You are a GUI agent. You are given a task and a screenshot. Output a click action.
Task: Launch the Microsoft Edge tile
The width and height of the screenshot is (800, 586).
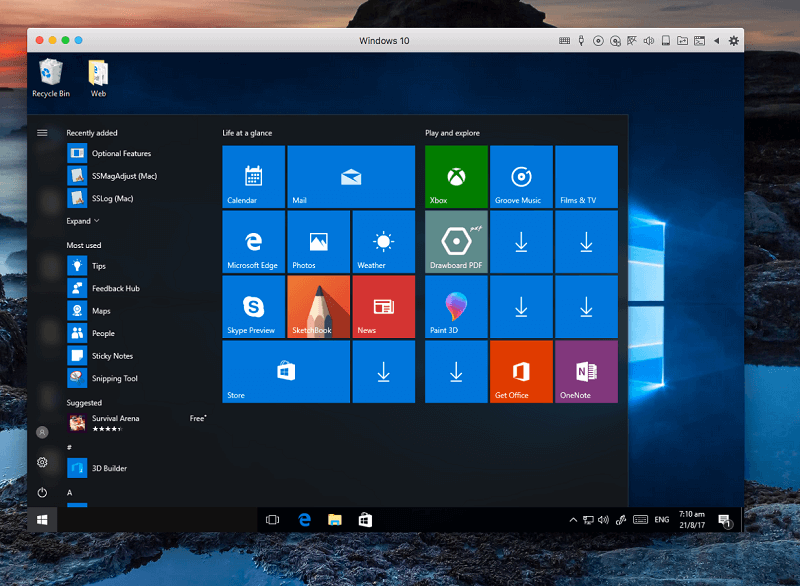pos(254,242)
